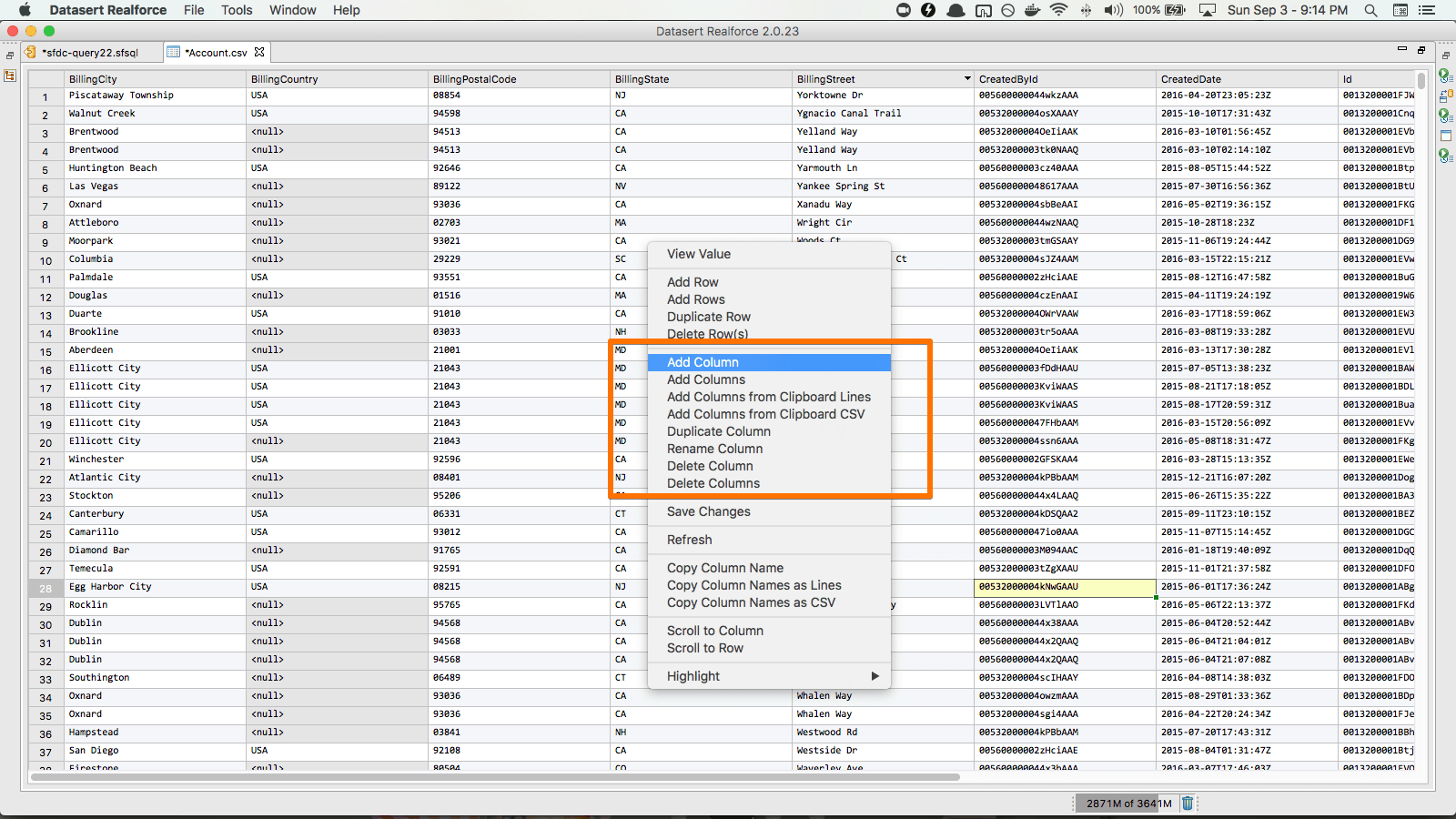Switch to the sfdc-query22.sfsql tab
Image resolution: width=1456 pixels, height=819 pixels.
click(x=89, y=53)
